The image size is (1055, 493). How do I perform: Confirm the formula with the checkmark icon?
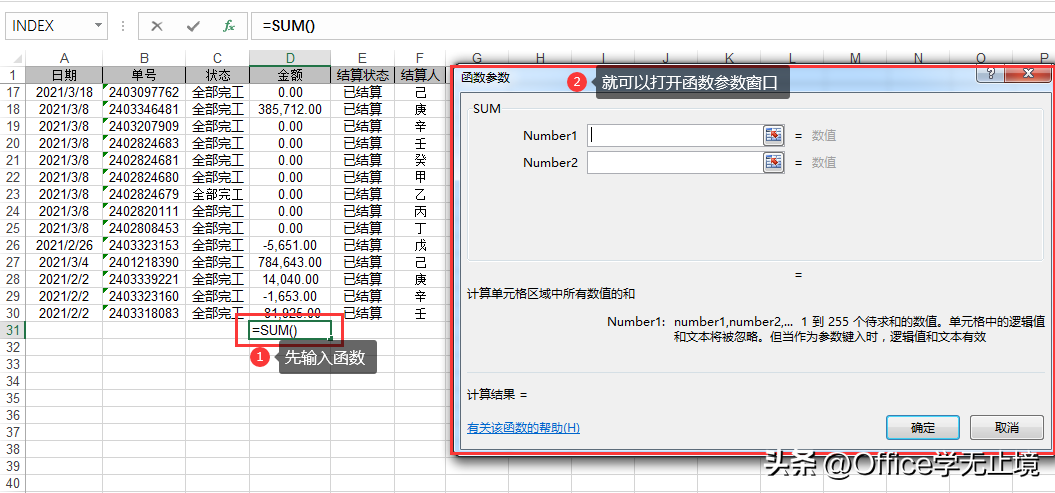(x=194, y=26)
